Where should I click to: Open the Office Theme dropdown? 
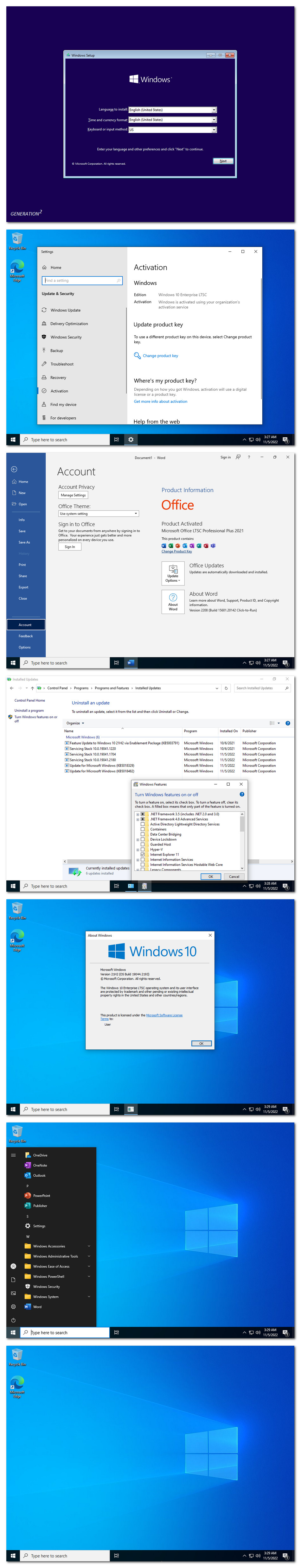[x=98, y=514]
